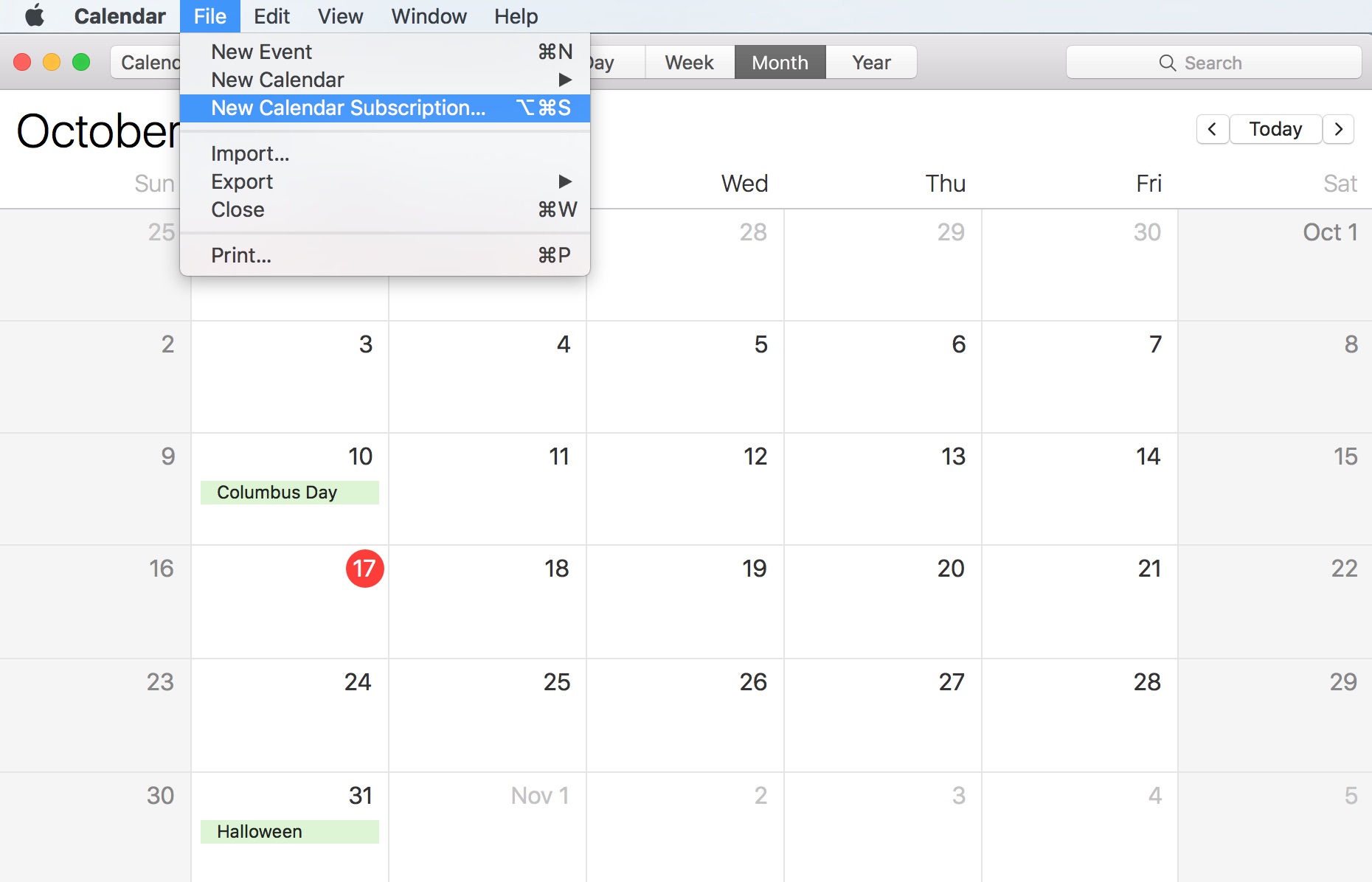Select October 6 date cell
The width and height of the screenshot is (1372, 882).
click(883, 377)
